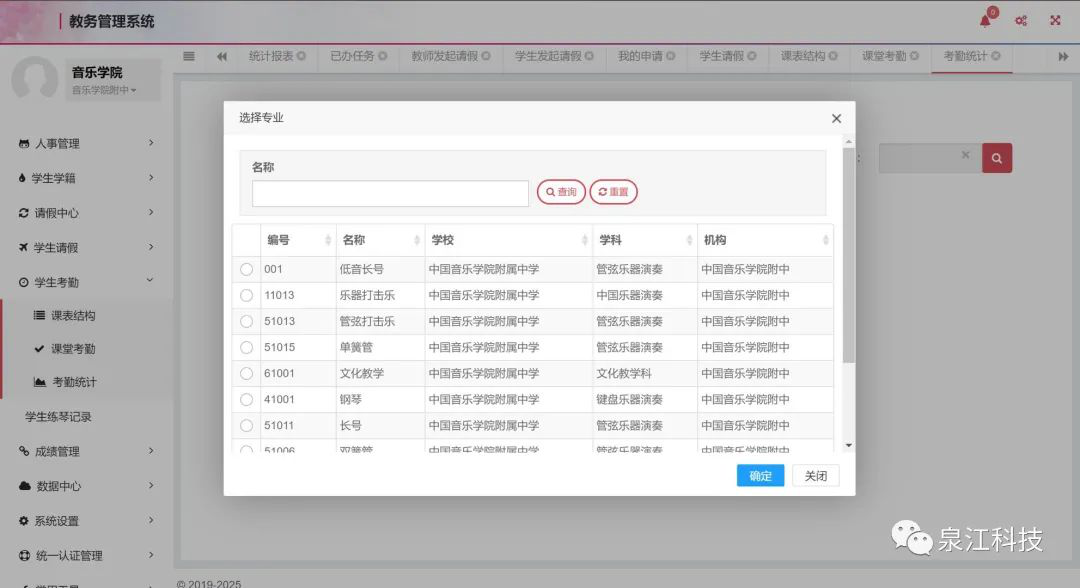Select the radio button for 低音长号

[x=246, y=268]
